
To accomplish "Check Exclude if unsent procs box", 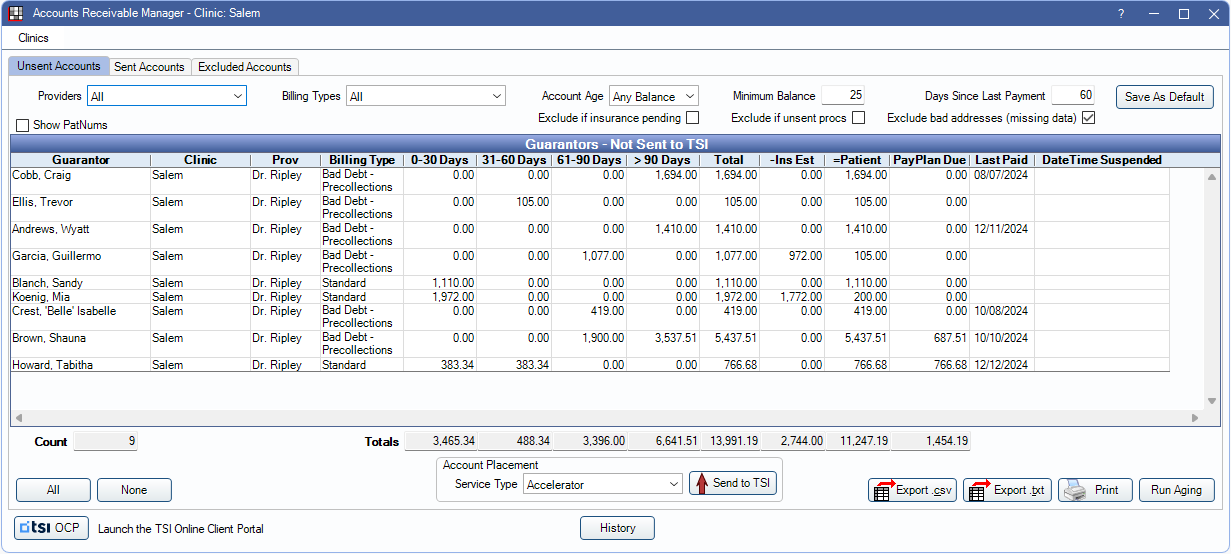I will 859,118.
